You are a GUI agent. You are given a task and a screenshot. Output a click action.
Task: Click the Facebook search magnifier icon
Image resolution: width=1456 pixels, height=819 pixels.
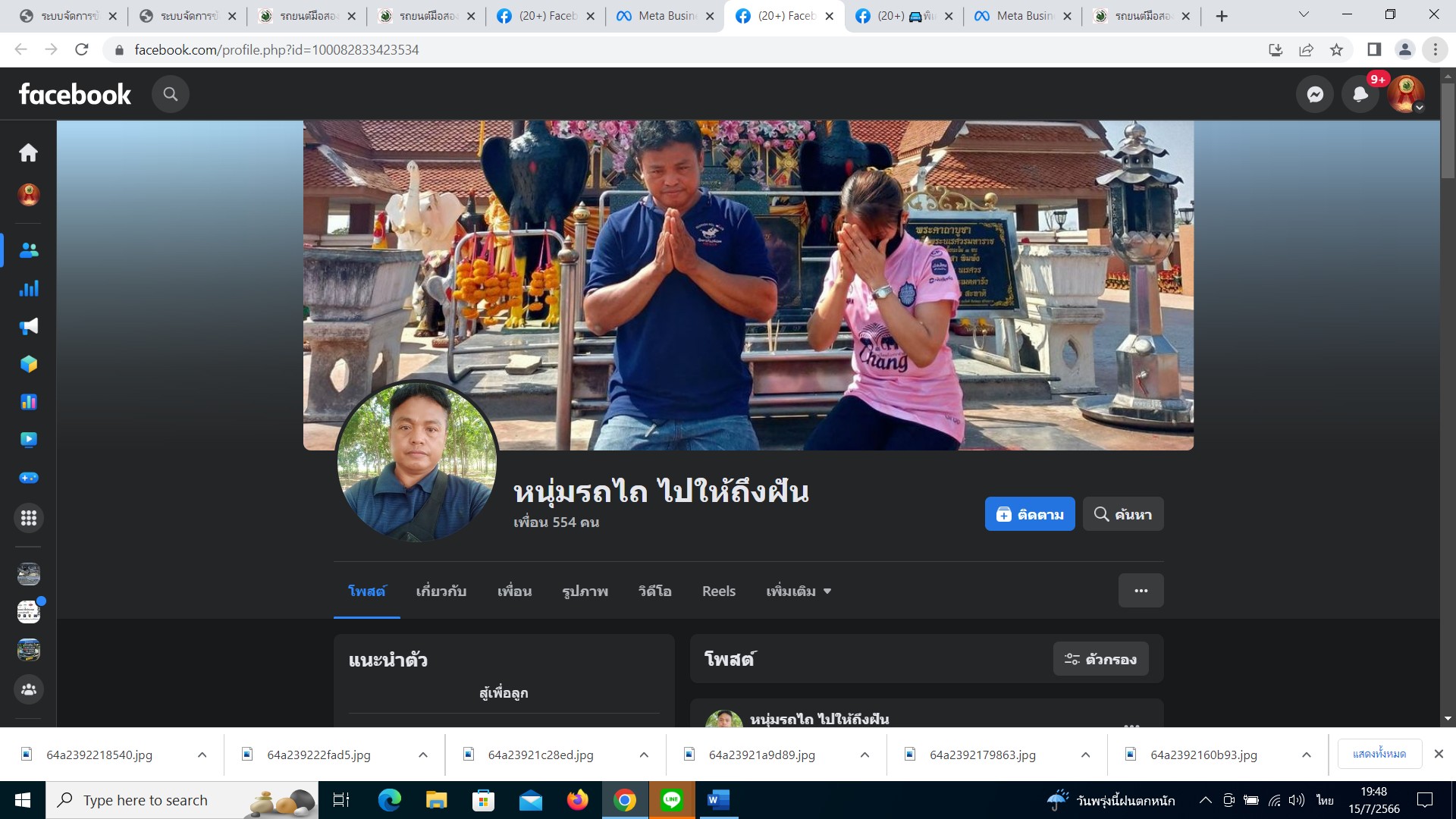(171, 94)
